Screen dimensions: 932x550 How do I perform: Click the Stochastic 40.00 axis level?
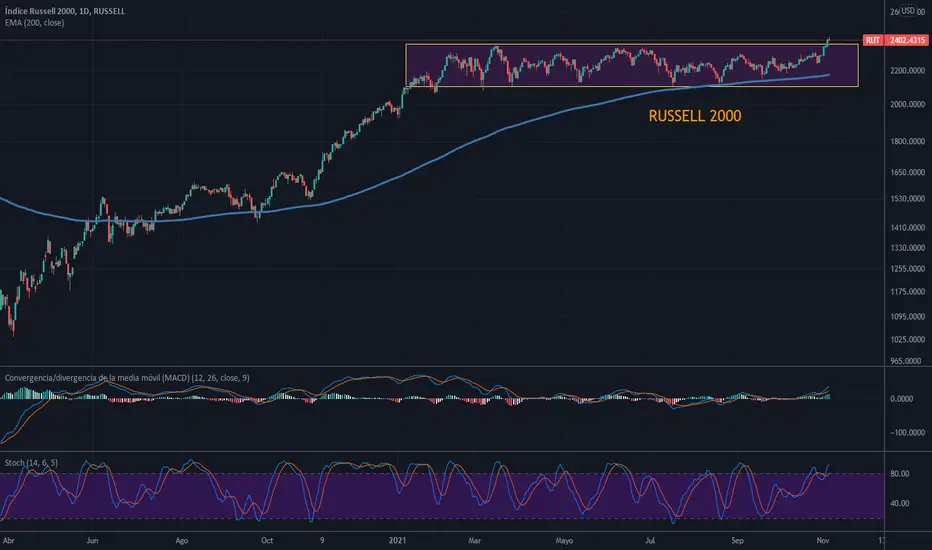pos(899,503)
